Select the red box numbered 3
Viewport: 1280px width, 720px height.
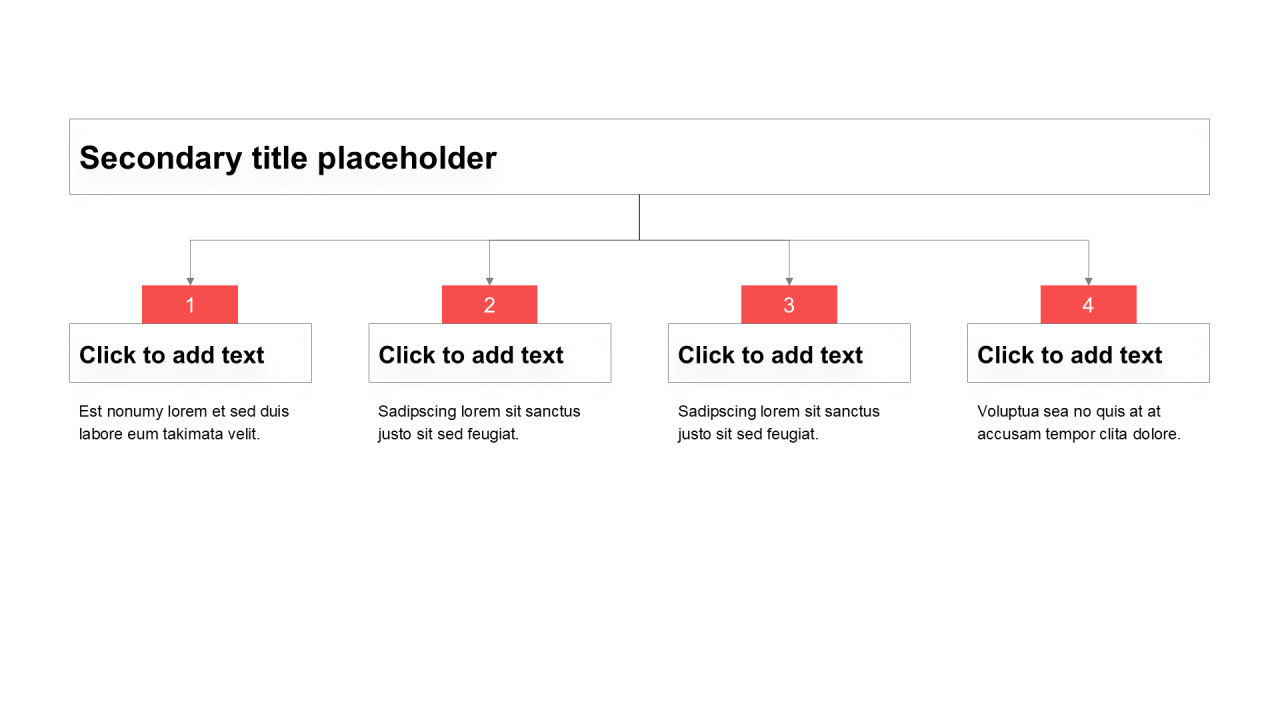pos(789,304)
